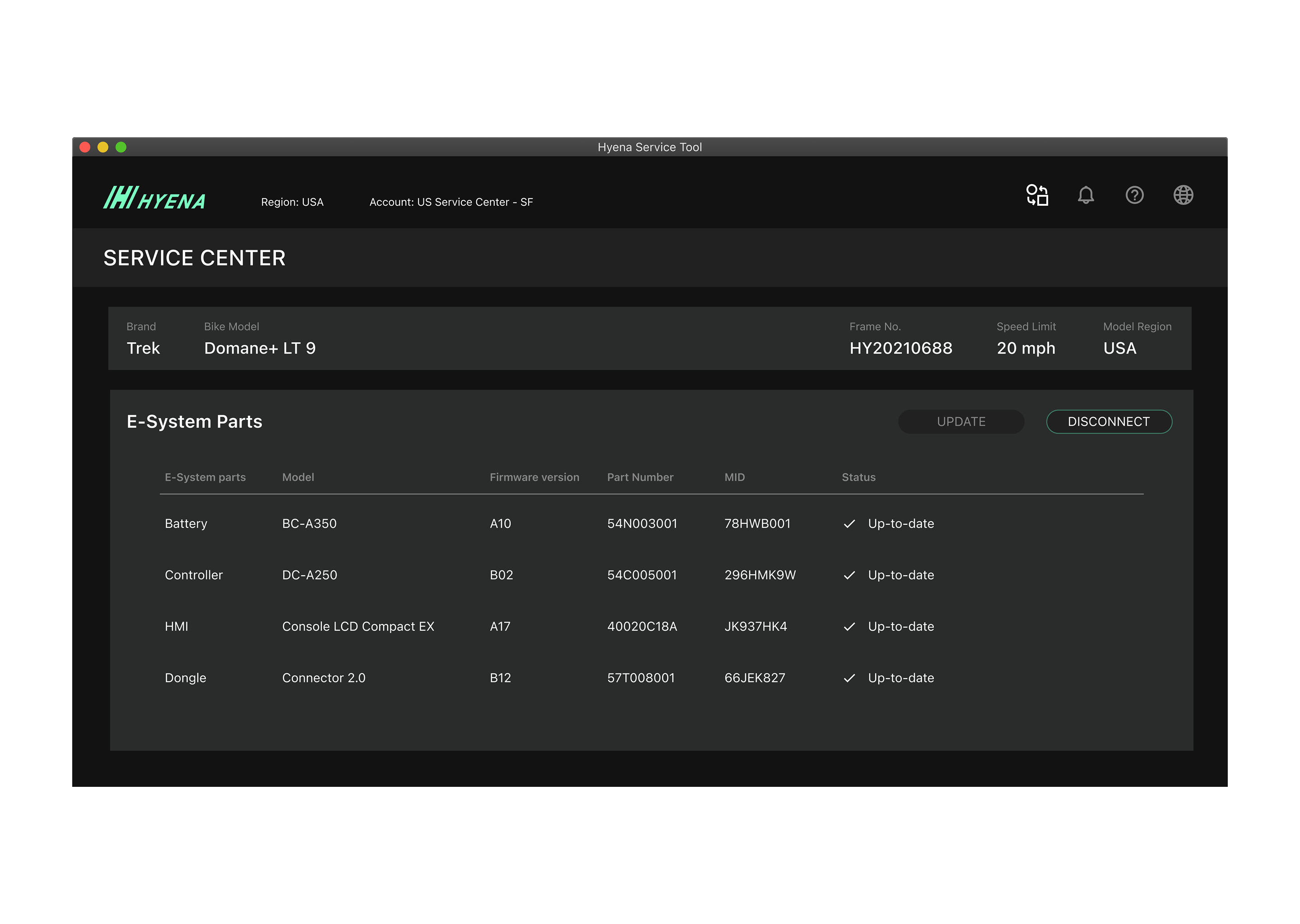The width and height of the screenshot is (1300, 924).
Task: Click firmware version A10
Action: click(500, 524)
